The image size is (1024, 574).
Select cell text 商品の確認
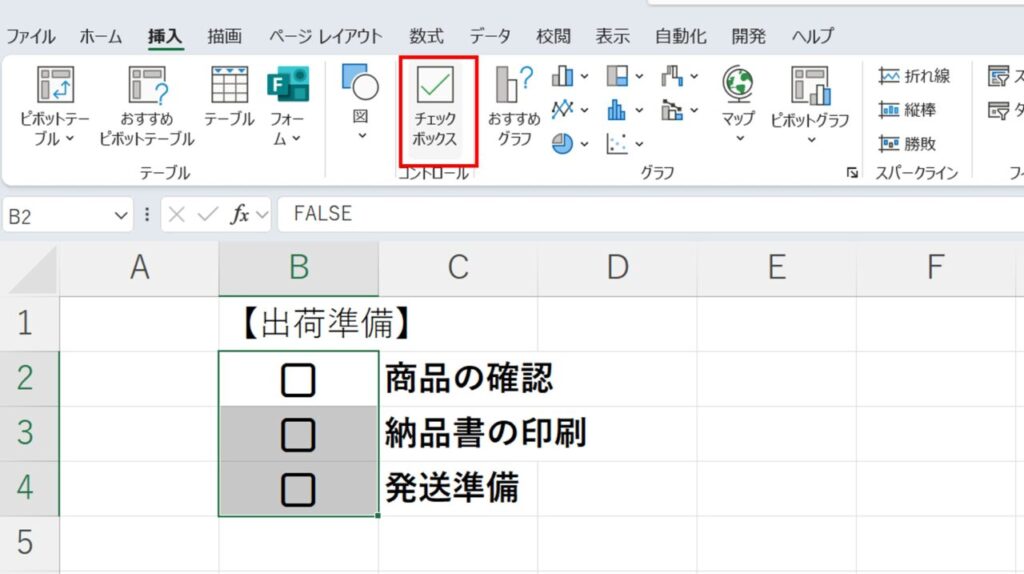click(x=469, y=379)
